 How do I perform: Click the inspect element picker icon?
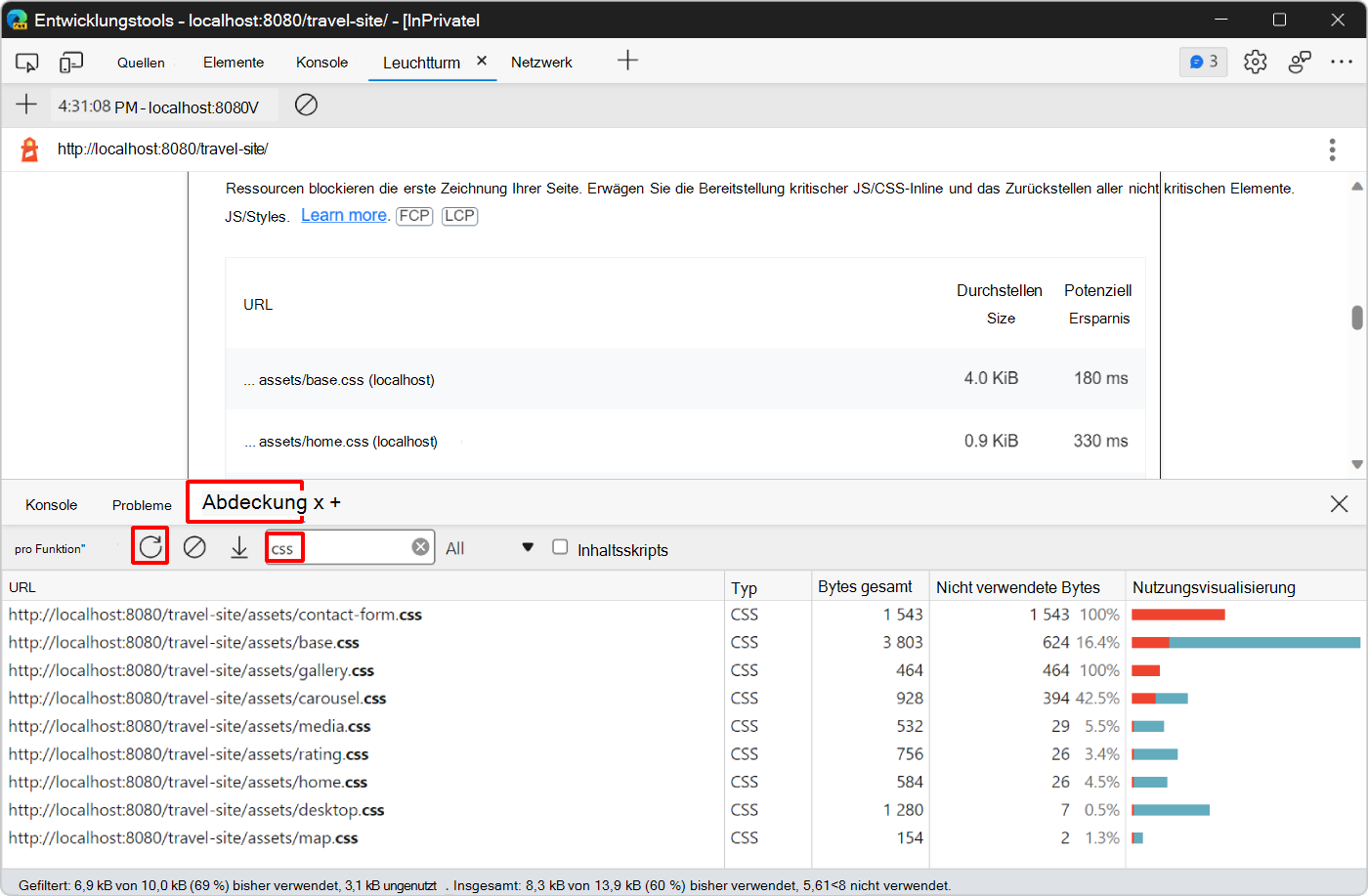pos(26,63)
